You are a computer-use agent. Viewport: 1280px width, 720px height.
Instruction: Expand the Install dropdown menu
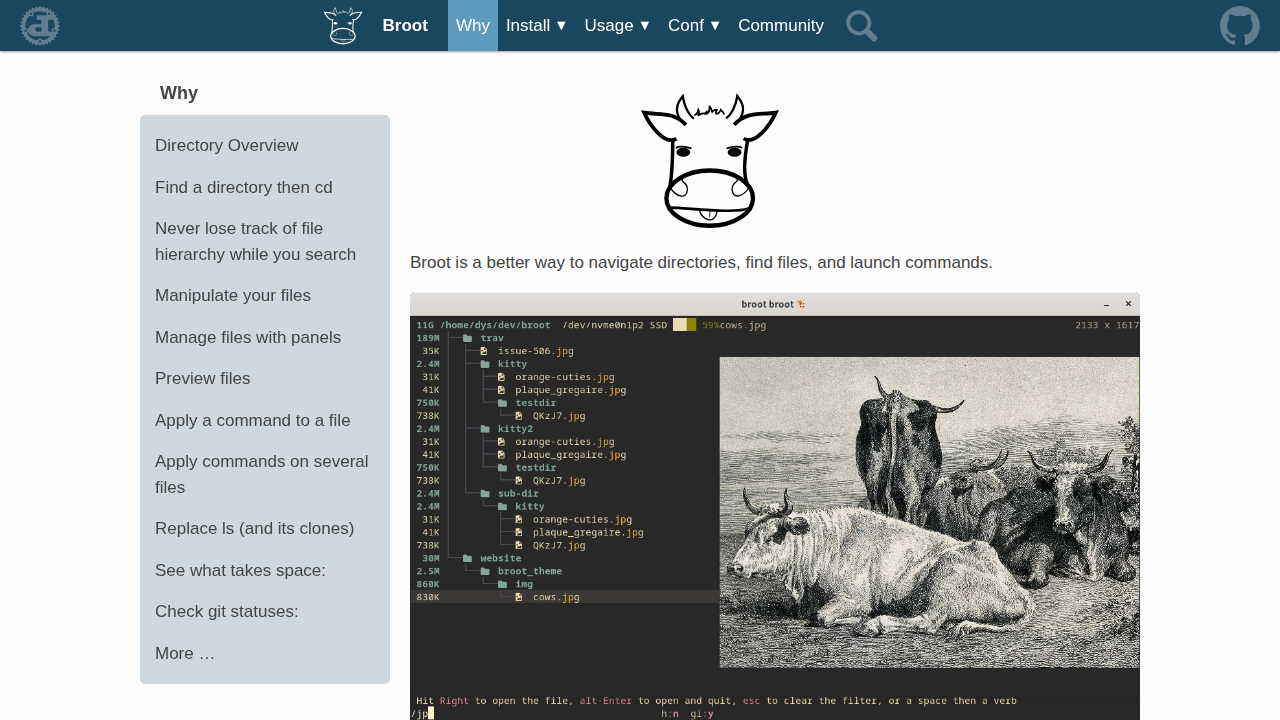tap(536, 26)
